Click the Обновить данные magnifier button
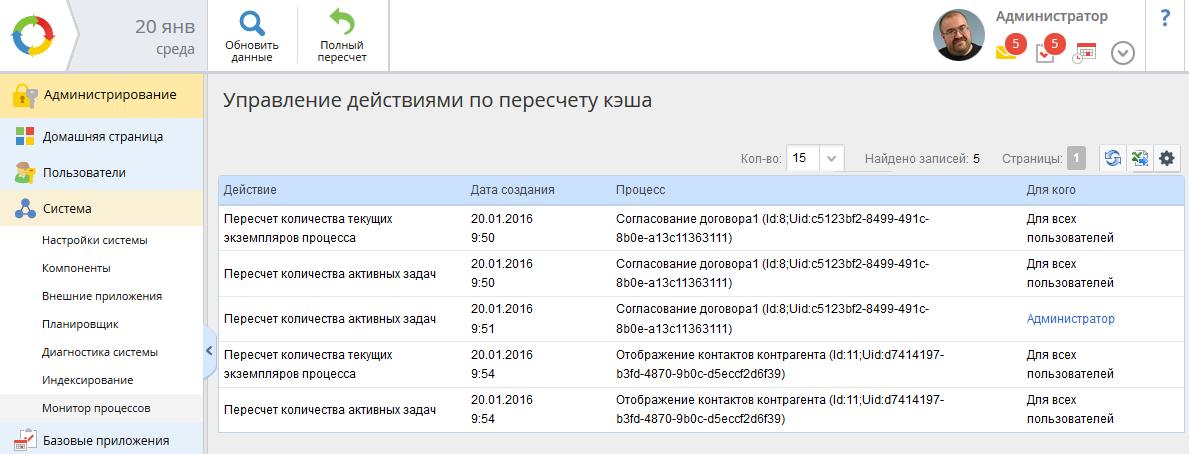The height and width of the screenshot is (454, 1189). point(252,36)
